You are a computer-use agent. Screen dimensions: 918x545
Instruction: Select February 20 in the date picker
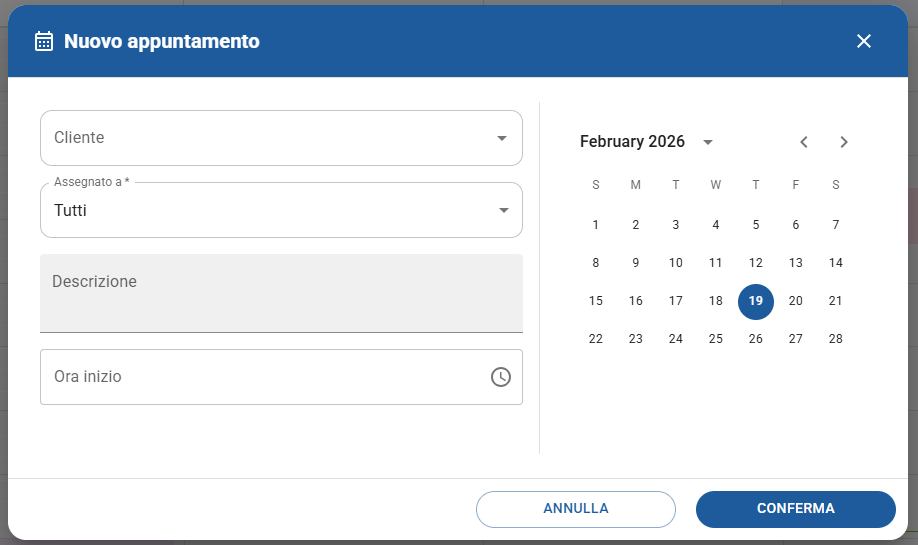796,301
